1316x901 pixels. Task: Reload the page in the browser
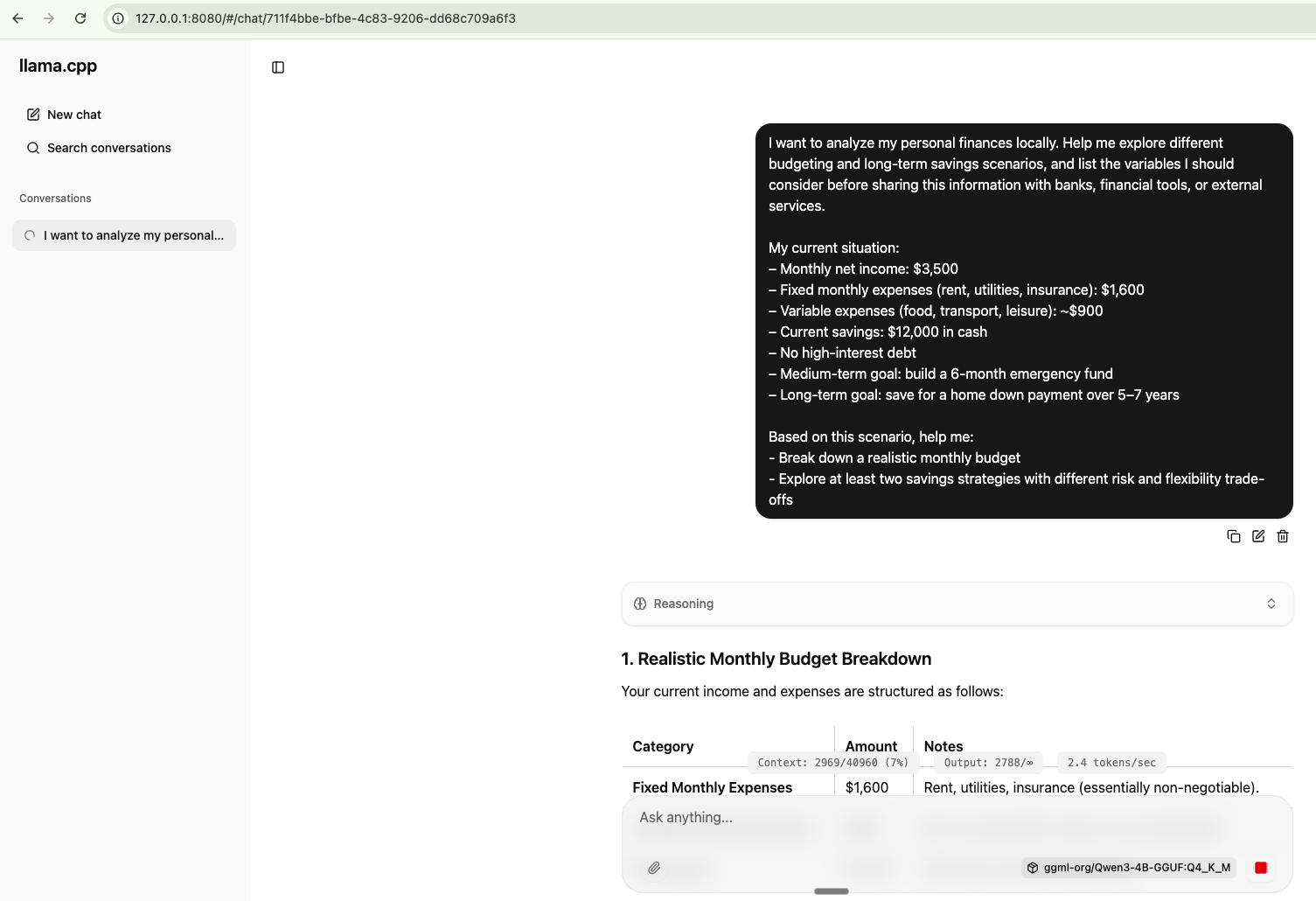pyautogui.click(x=80, y=18)
